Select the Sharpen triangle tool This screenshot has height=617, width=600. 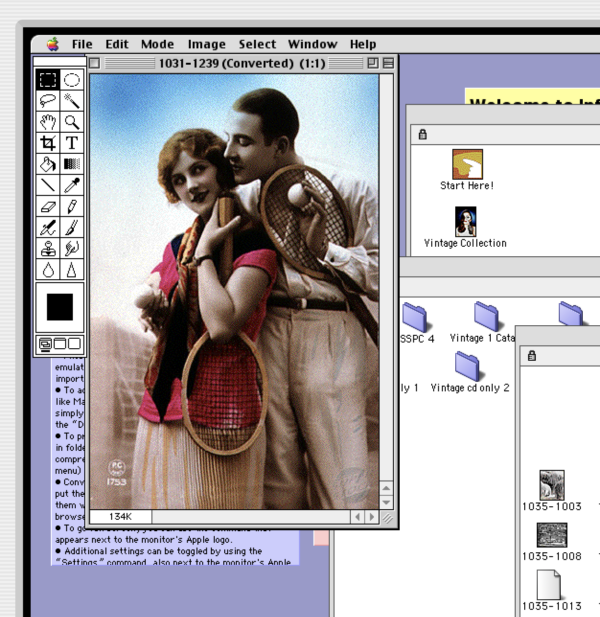72,270
